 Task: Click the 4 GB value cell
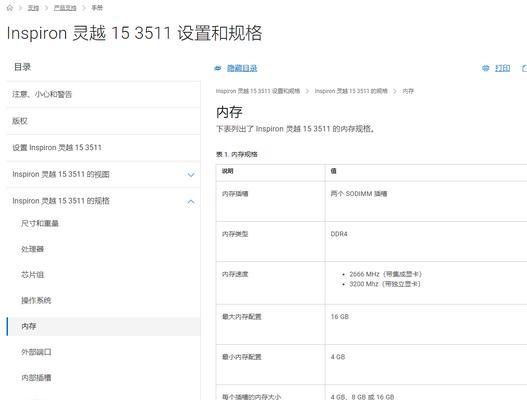coord(426,364)
